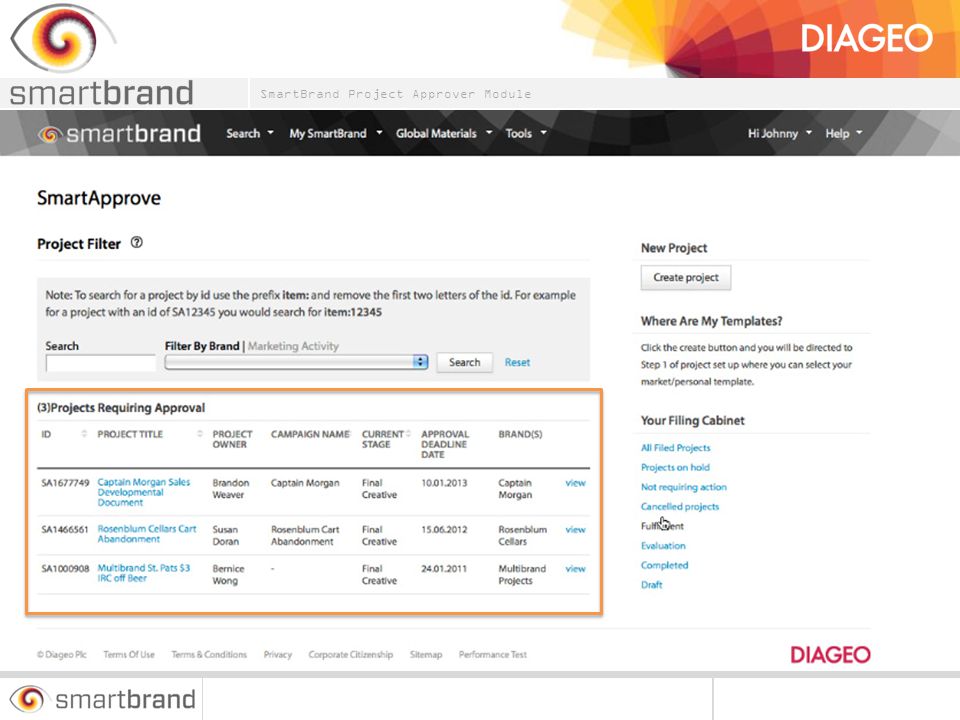Click view for project SA1000908
Image resolution: width=960 pixels, height=720 pixels.
click(576, 568)
